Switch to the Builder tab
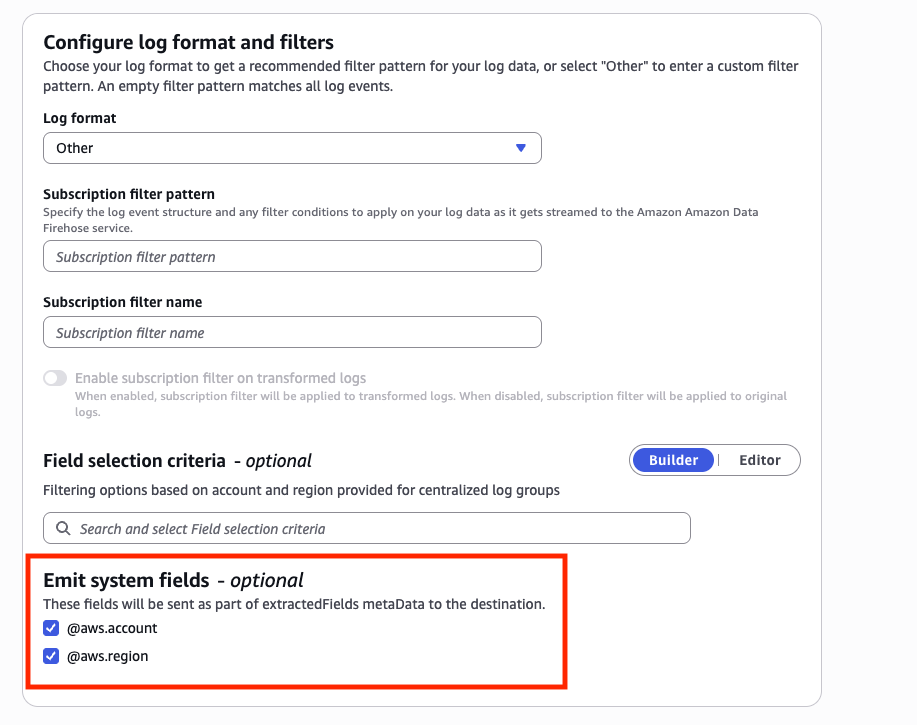The image size is (917, 725). pos(673,460)
